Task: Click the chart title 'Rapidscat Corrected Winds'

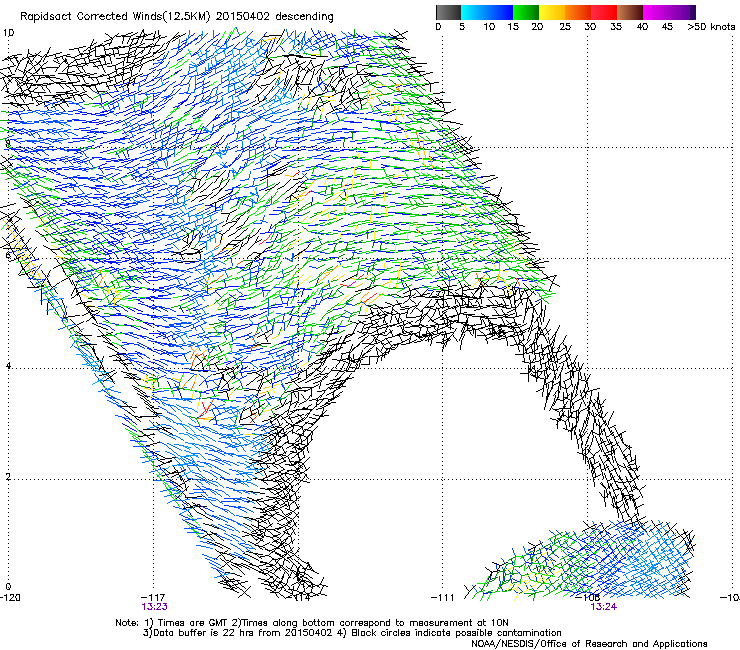Action: 91,17
